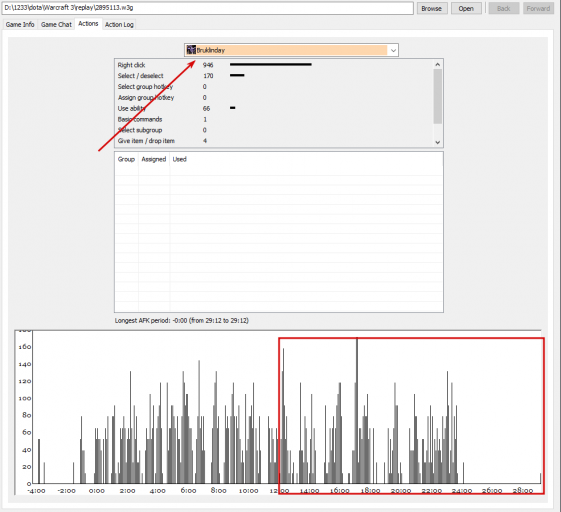The width and height of the screenshot is (561, 512).
Task: Click the Back button
Action: click(503, 8)
